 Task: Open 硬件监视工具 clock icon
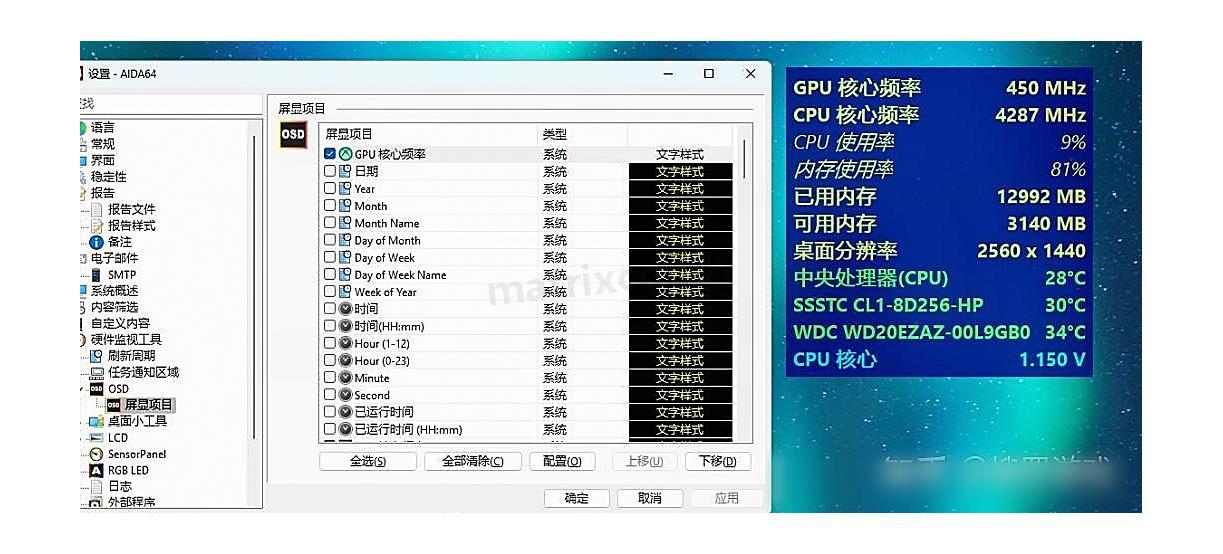pos(83,340)
